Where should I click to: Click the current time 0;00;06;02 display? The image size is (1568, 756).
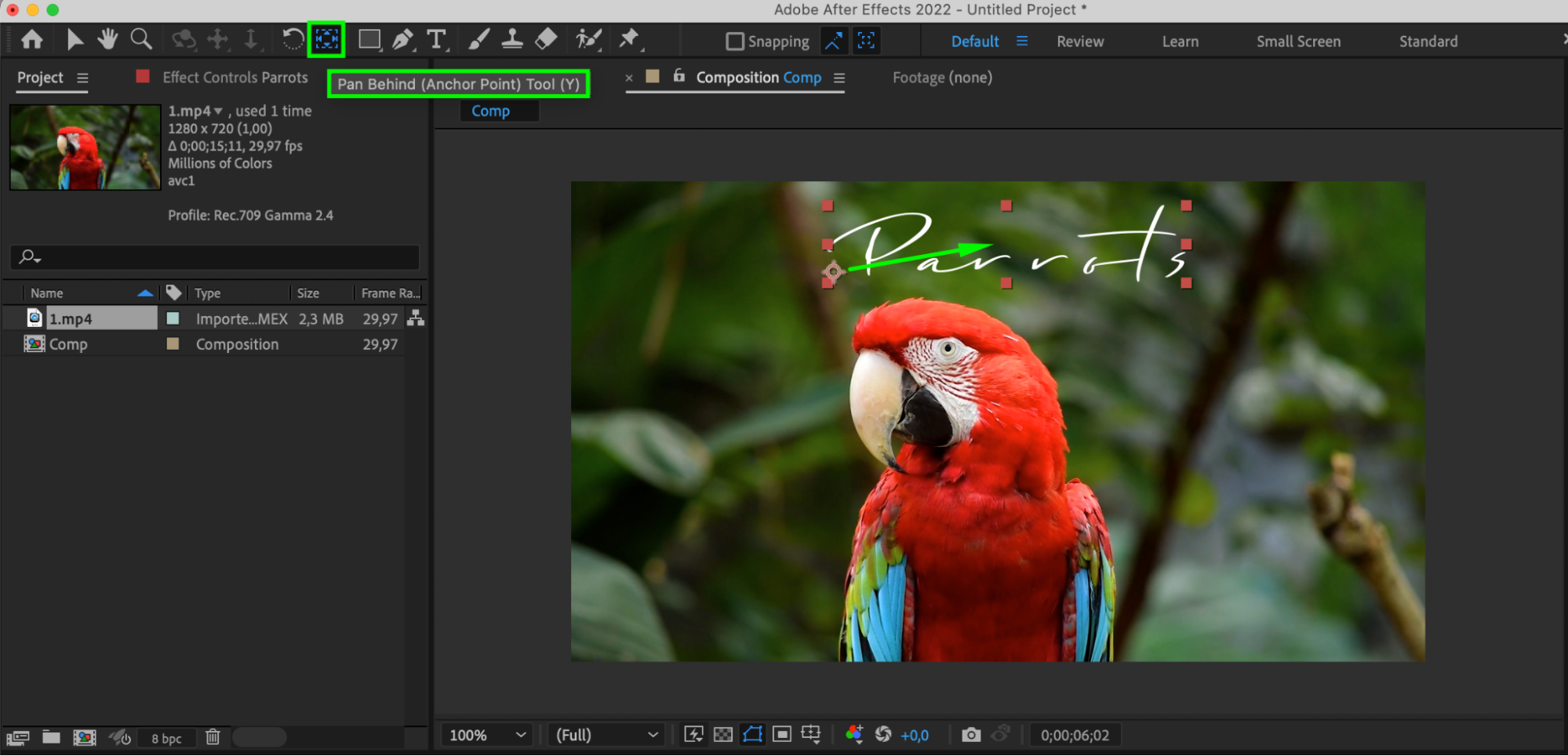coord(1075,735)
